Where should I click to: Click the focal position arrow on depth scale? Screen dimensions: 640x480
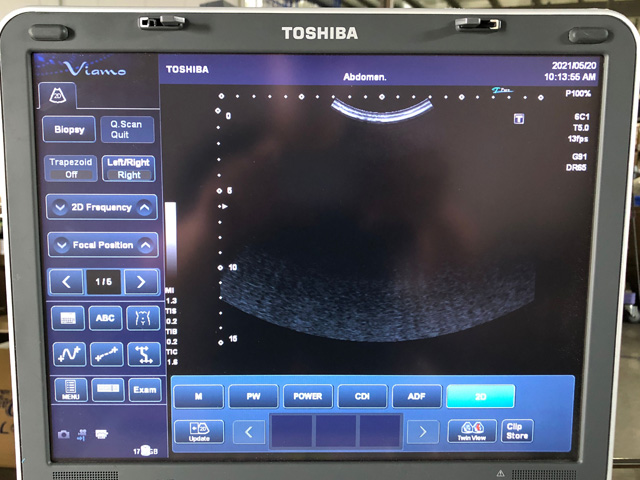point(222,207)
